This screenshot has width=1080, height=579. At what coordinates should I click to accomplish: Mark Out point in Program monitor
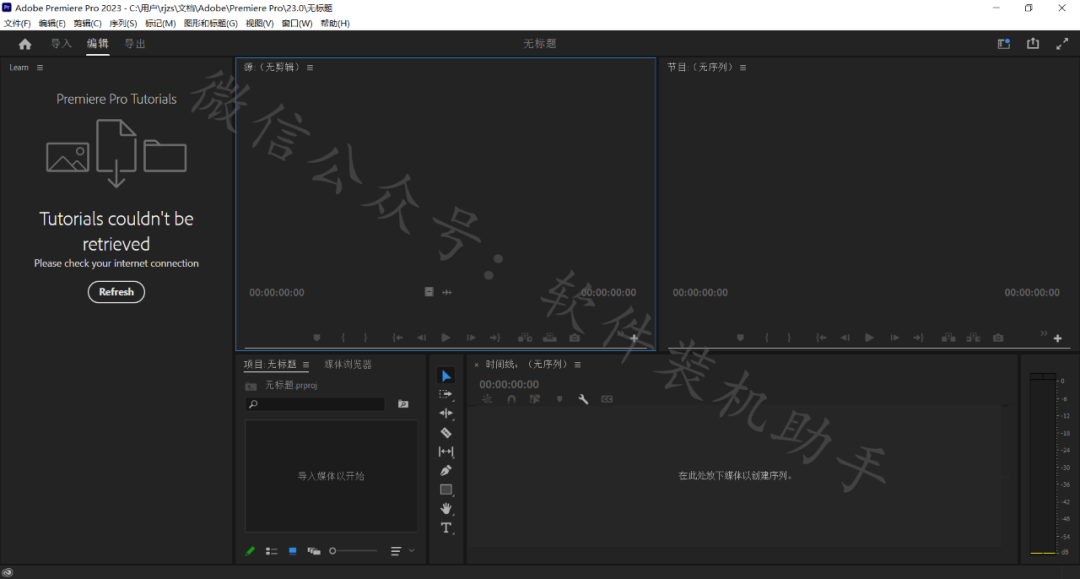pyautogui.click(x=789, y=338)
